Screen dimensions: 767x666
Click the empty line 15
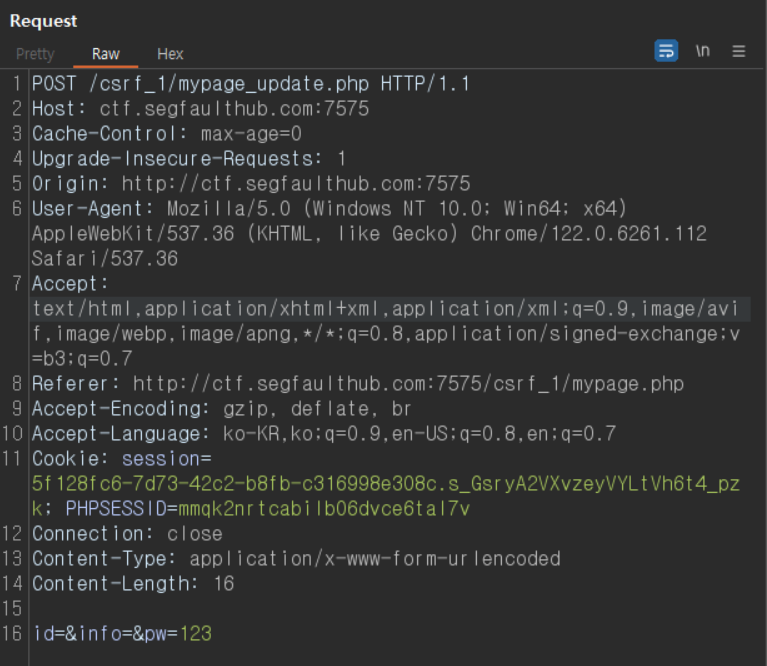click(389, 609)
